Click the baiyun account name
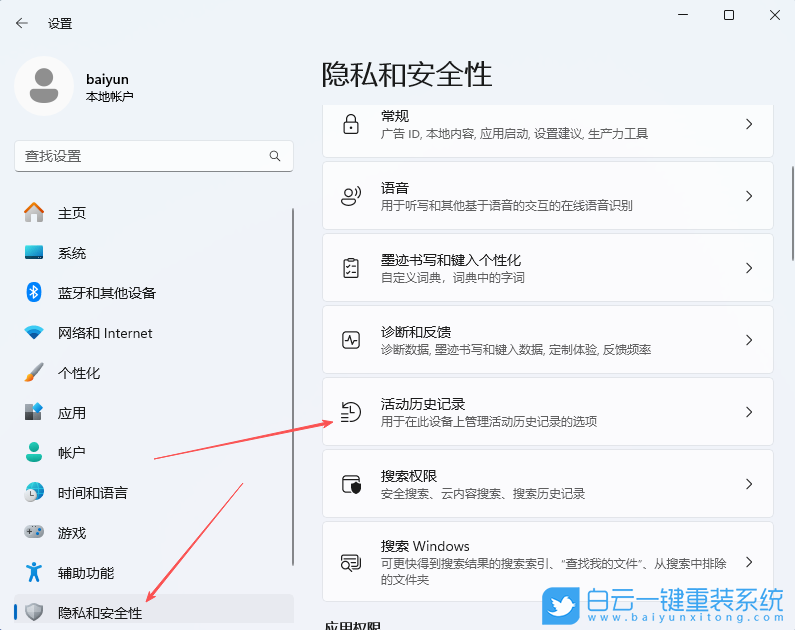This screenshot has width=795, height=630. tap(107, 80)
